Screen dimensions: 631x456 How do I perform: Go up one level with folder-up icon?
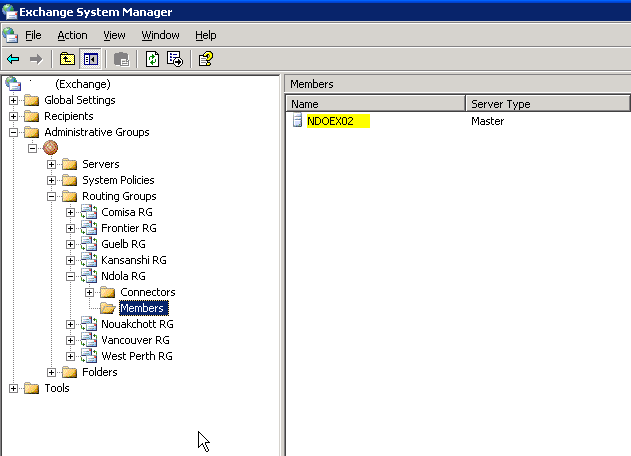coord(67,60)
